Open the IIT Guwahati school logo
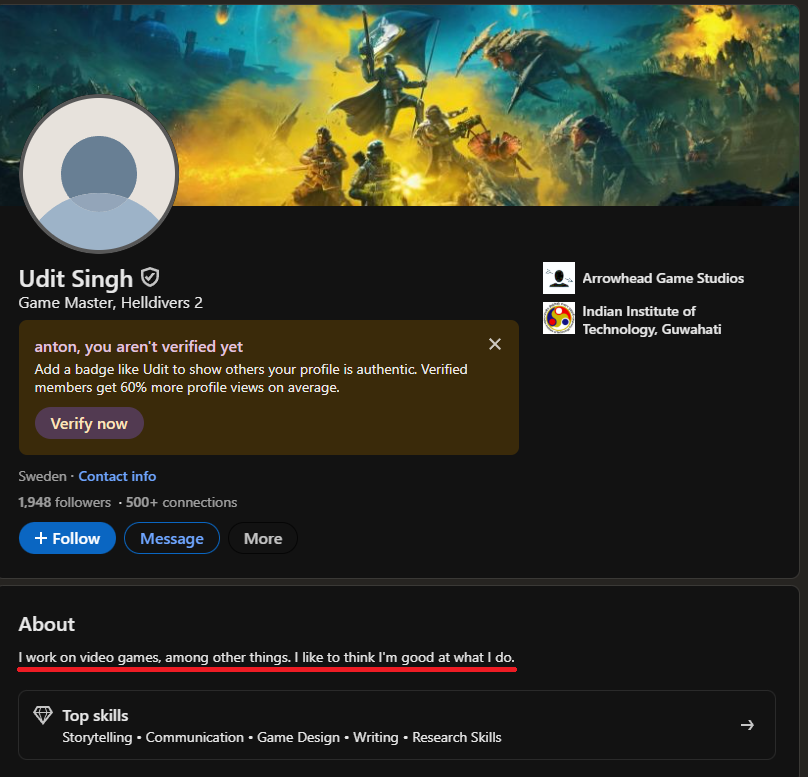 [559, 318]
